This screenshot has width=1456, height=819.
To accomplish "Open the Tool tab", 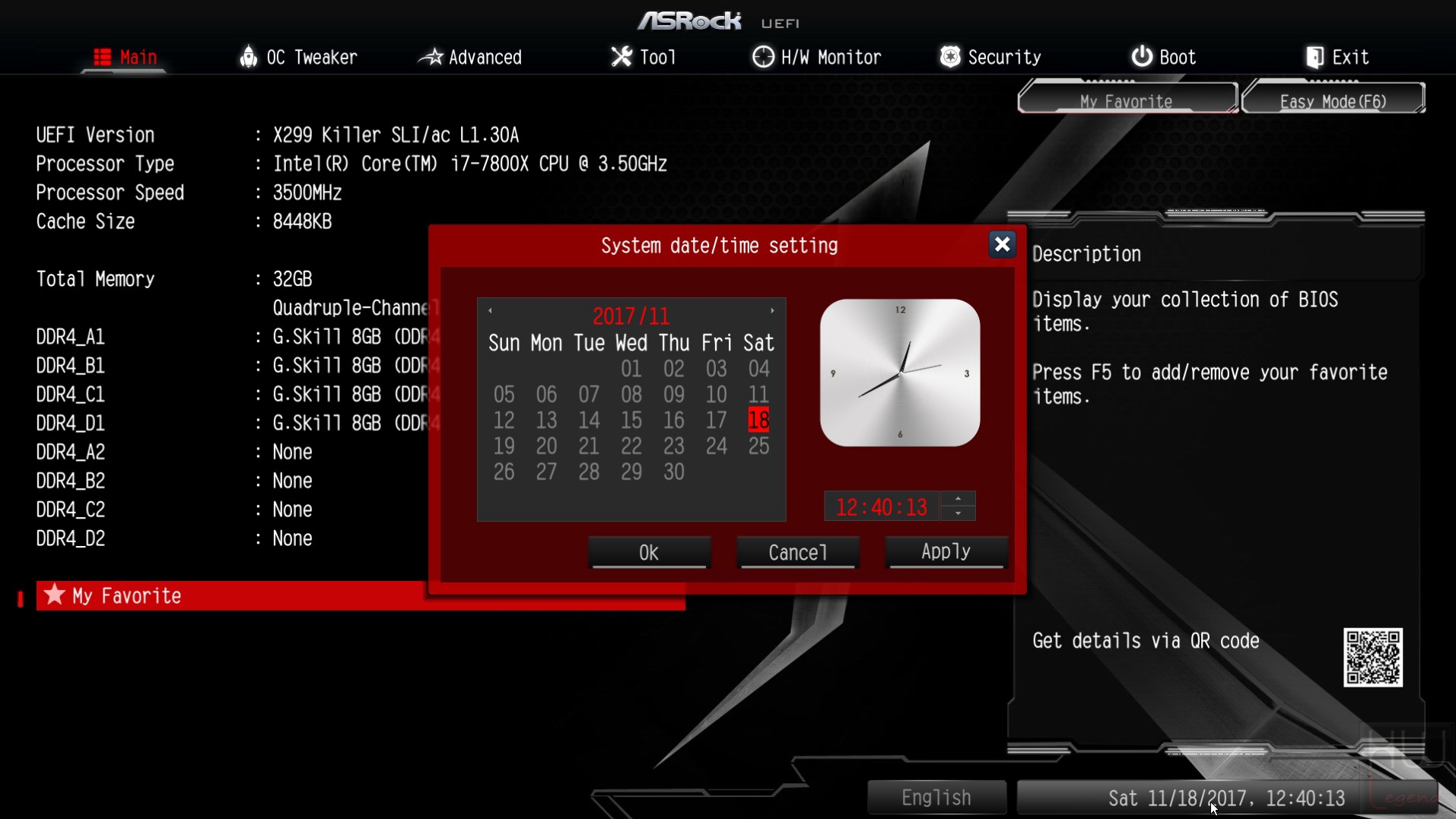I will 644,57.
